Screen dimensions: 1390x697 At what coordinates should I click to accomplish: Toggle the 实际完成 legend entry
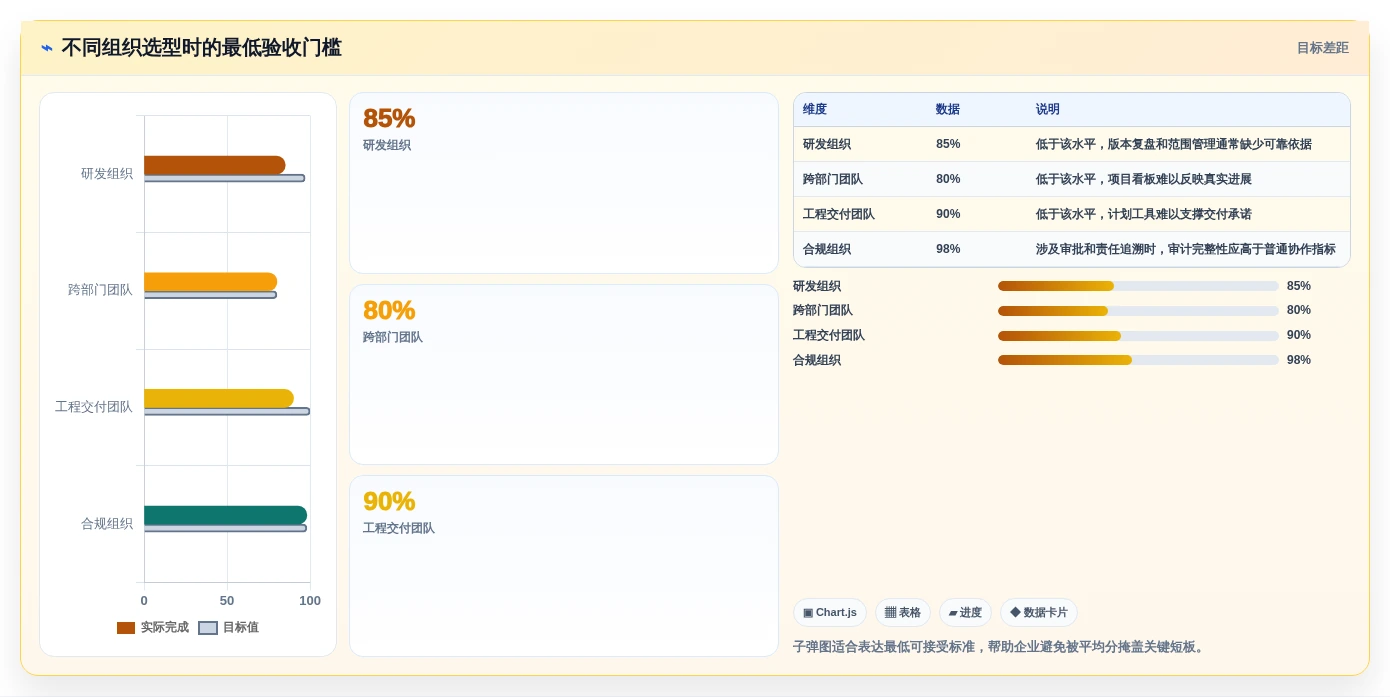(x=152, y=628)
